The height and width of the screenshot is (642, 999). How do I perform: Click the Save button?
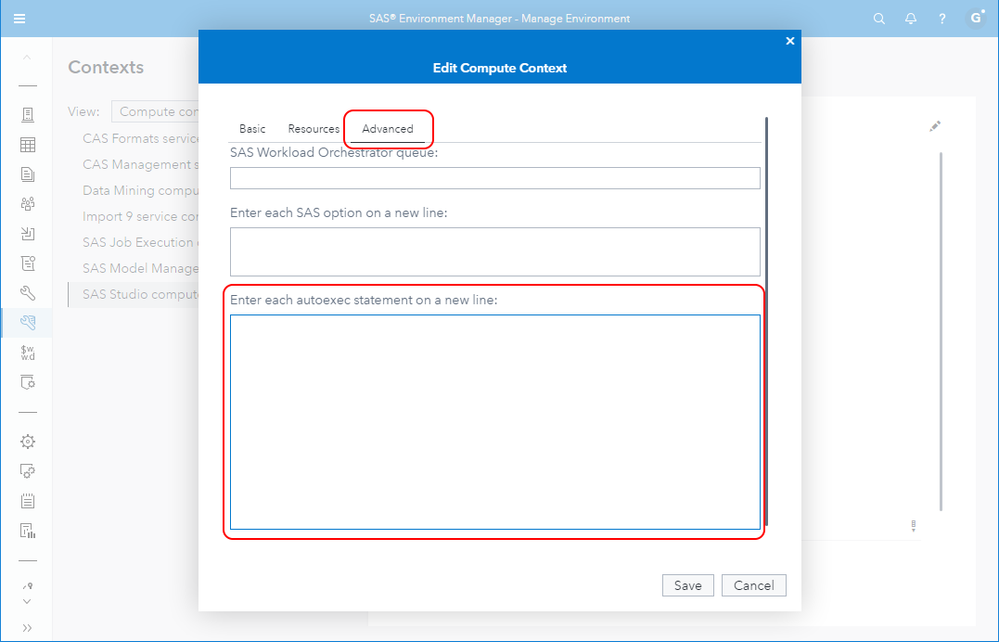pos(687,585)
